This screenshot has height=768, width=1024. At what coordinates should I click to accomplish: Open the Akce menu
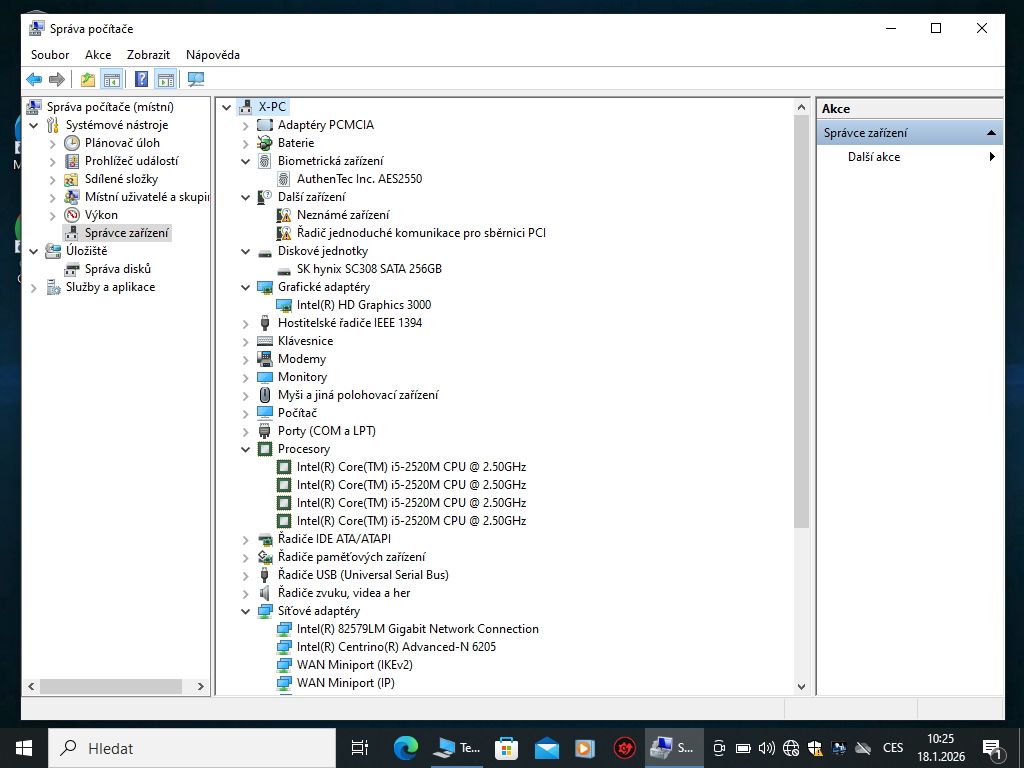point(97,55)
